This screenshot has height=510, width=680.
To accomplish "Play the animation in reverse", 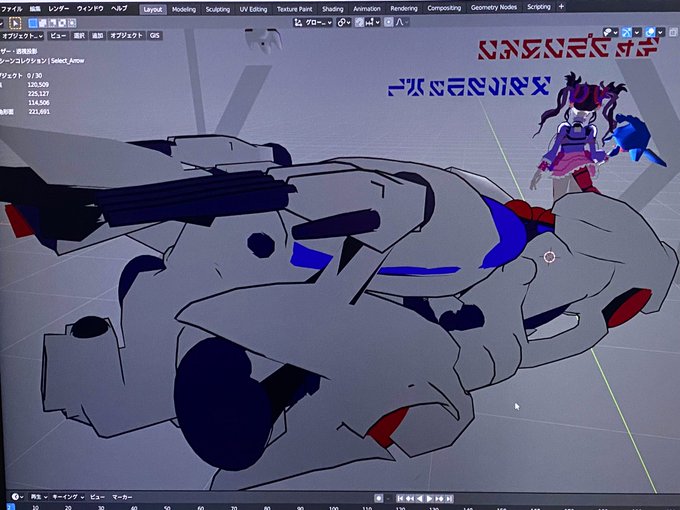I will coord(419,499).
